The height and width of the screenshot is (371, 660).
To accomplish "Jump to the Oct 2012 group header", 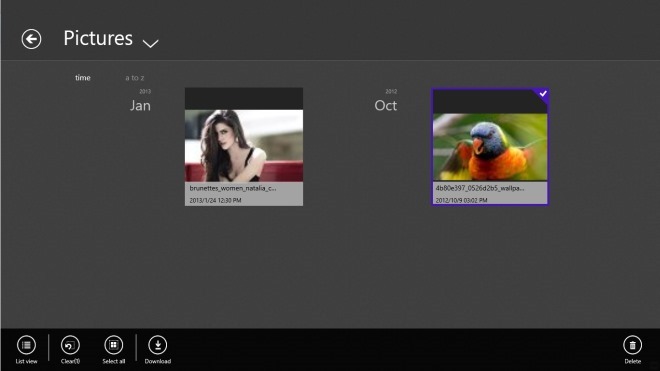I will pos(386,101).
